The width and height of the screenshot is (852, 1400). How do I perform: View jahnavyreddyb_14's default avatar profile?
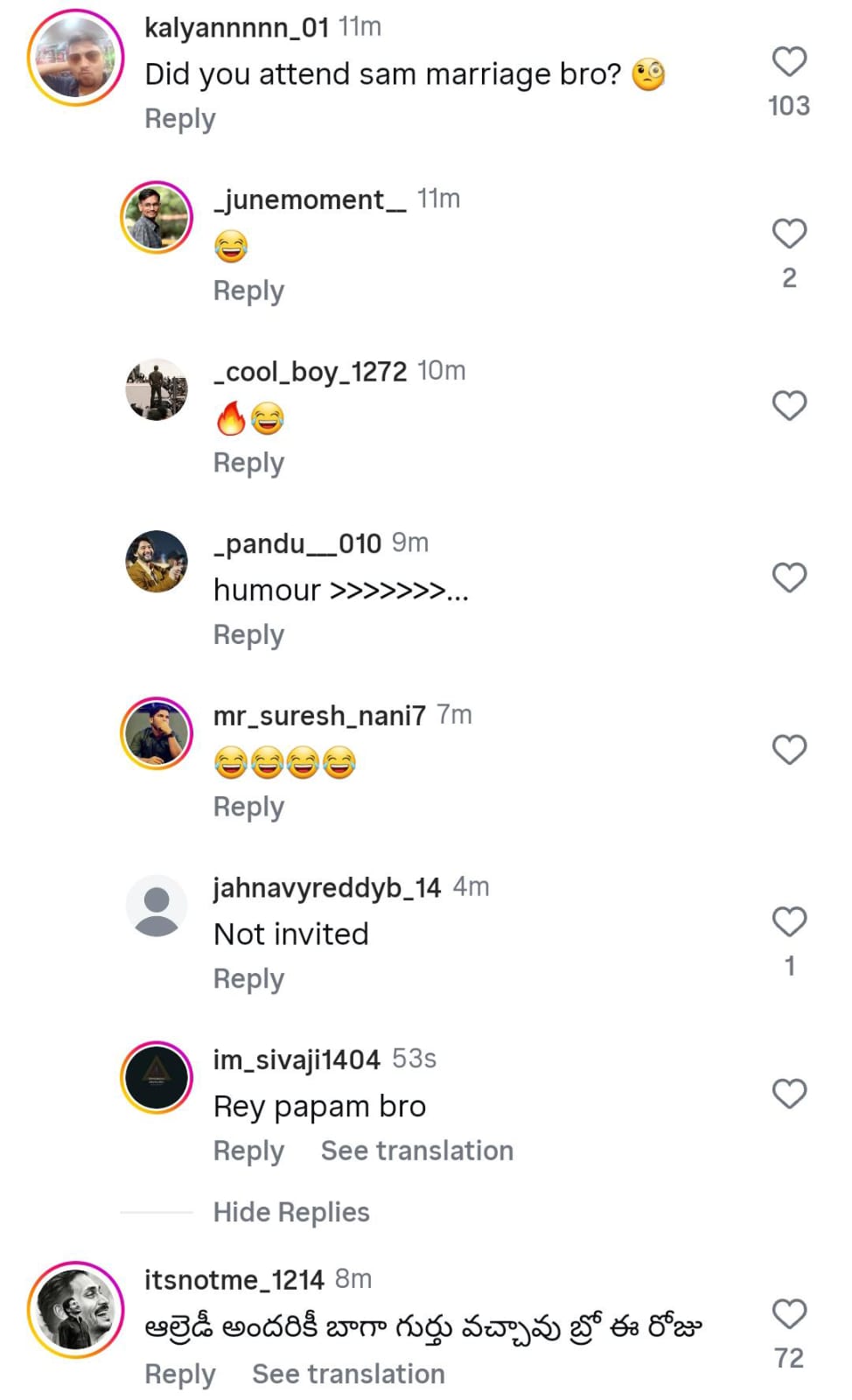pos(157,906)
